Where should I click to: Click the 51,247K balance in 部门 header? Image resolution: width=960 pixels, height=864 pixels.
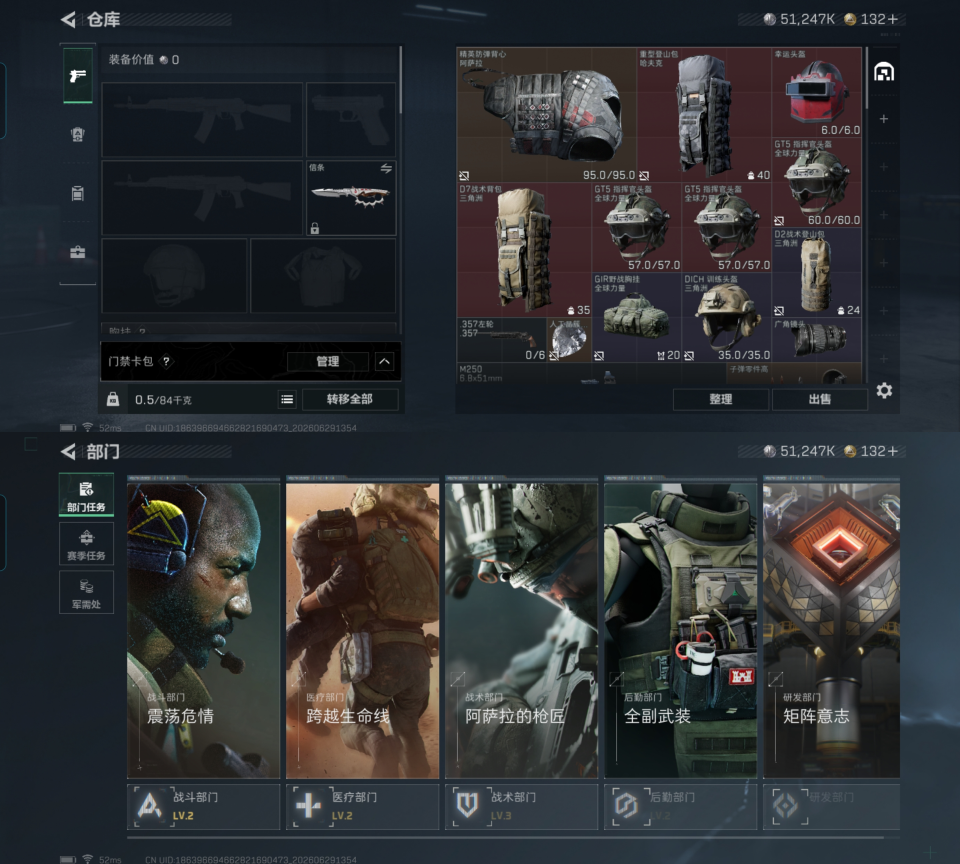click(807, 451)
